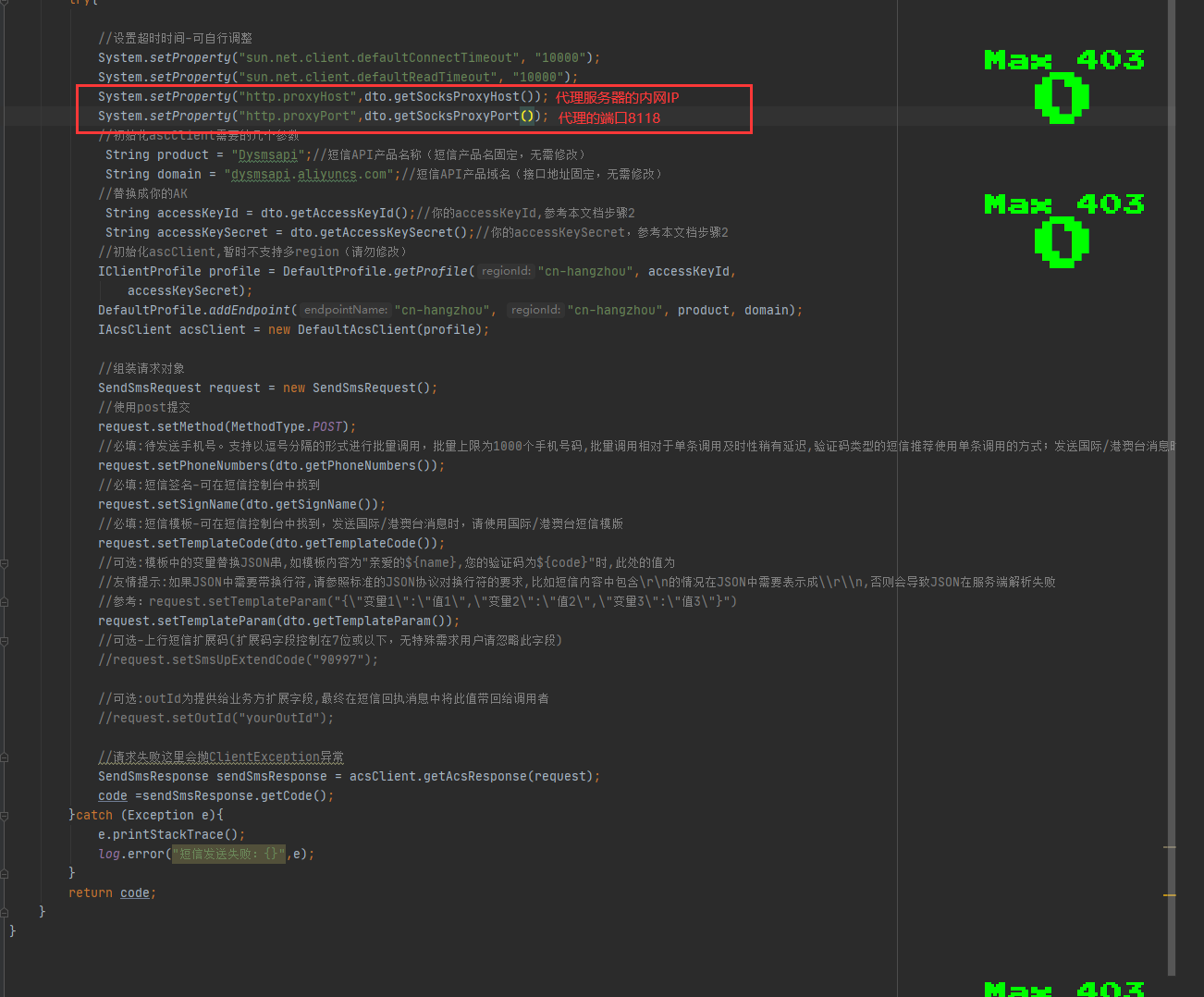Toggle fold marker at catch block closing brace

tap(5, 873)
